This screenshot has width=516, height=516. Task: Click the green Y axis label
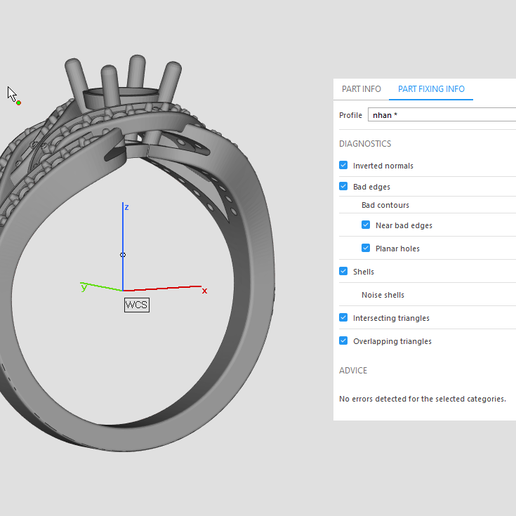[x=84, y=287]
